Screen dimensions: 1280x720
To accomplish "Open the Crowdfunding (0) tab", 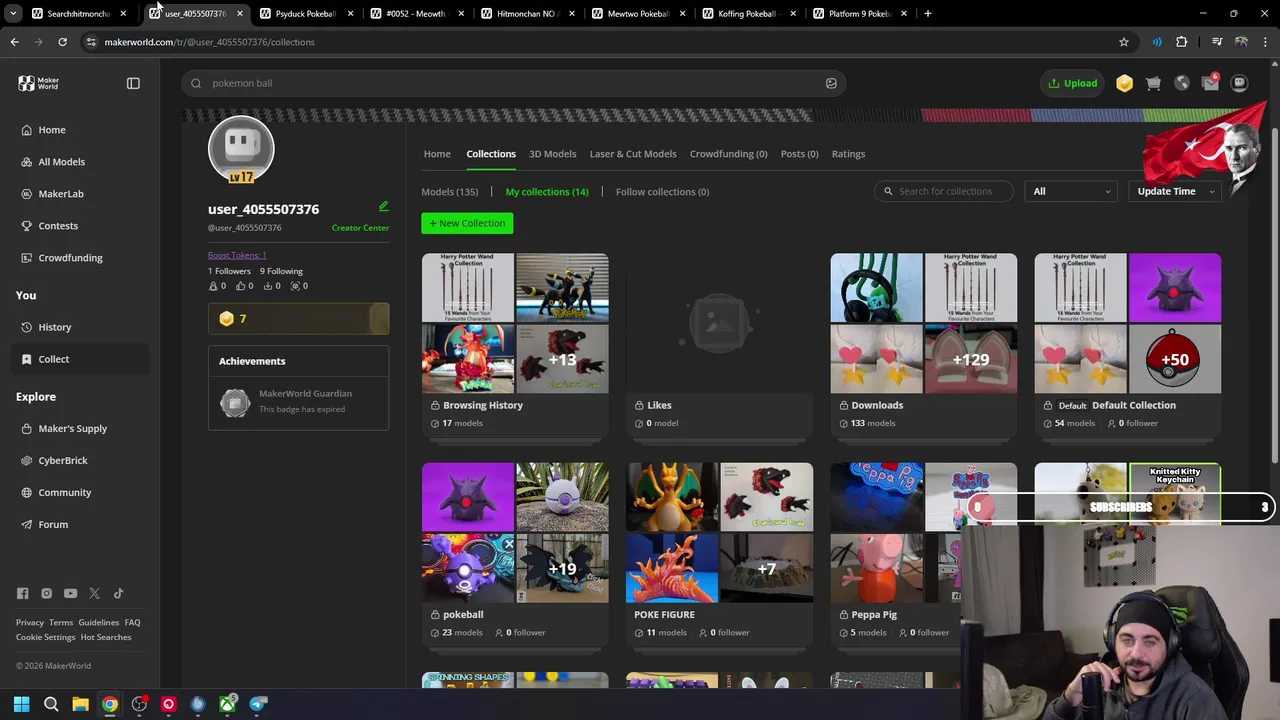I will (x=728, y=154).
